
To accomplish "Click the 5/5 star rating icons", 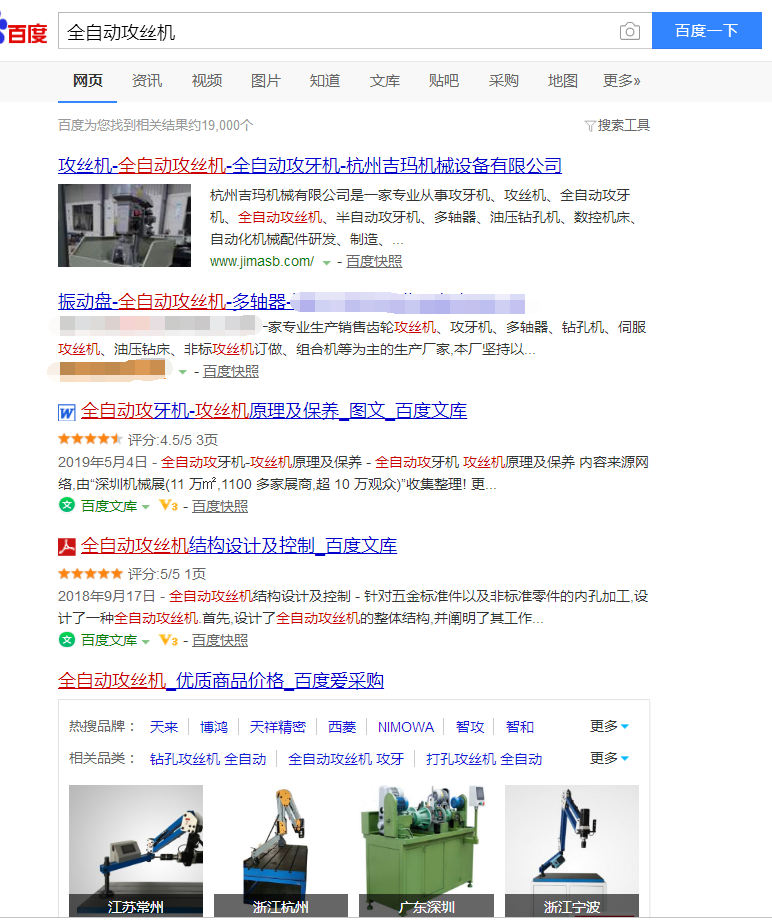I will click(x=90, y=573).
